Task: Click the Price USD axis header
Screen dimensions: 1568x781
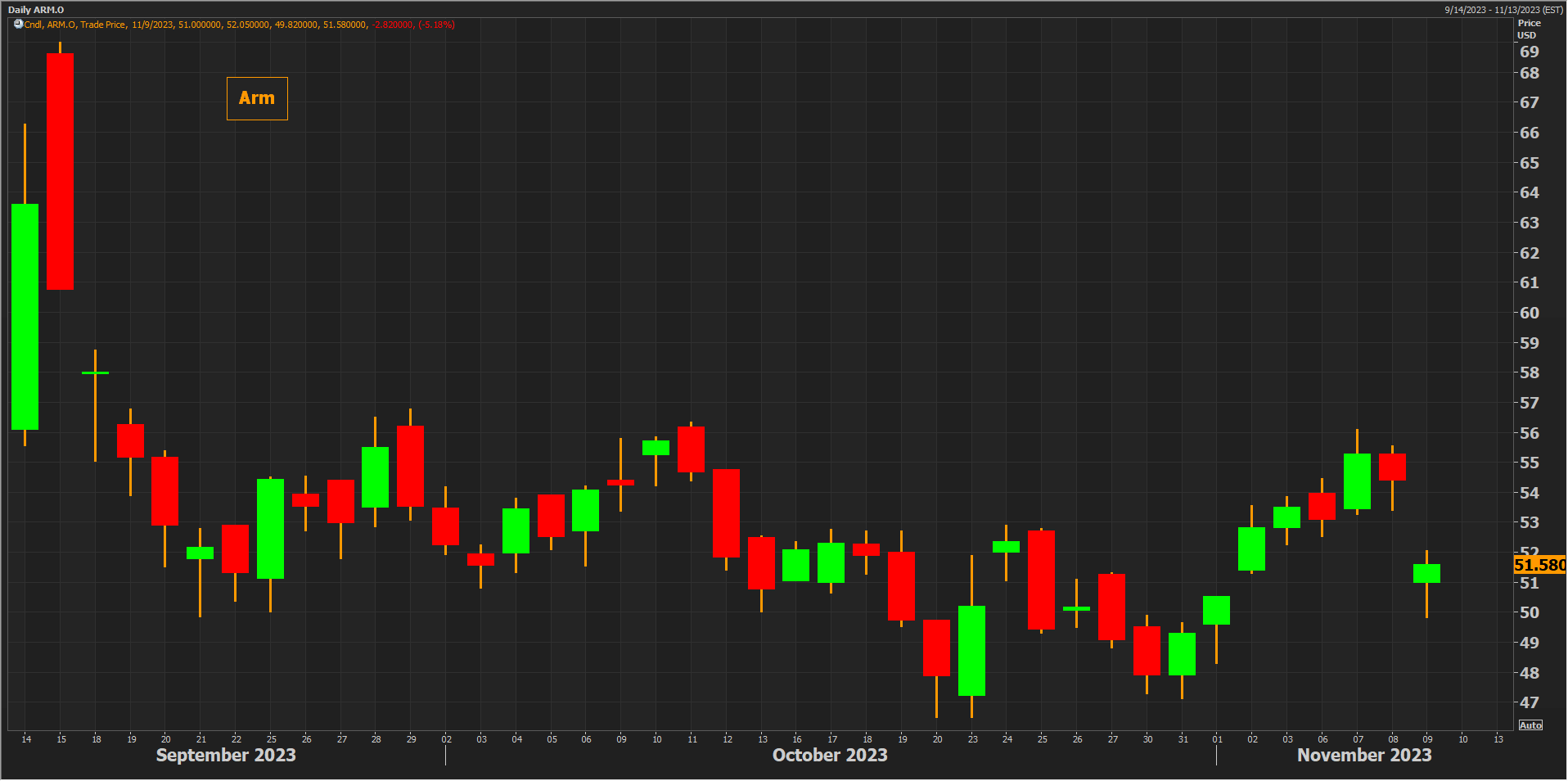Action: [1528, 29]
